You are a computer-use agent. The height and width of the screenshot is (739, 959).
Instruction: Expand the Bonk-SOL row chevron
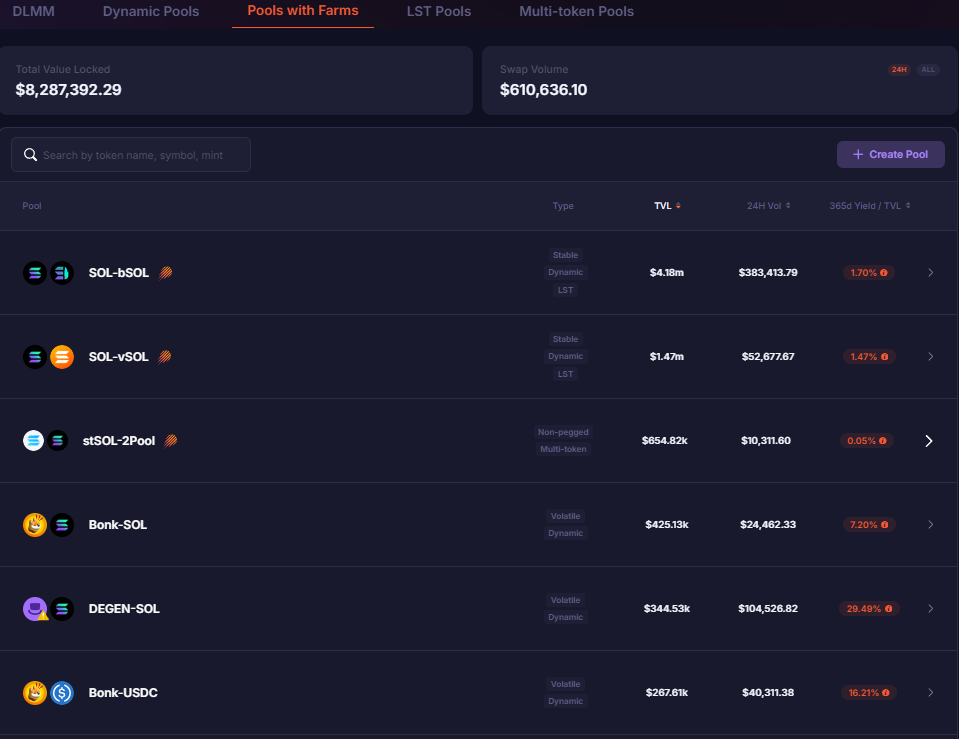(930, 525)
